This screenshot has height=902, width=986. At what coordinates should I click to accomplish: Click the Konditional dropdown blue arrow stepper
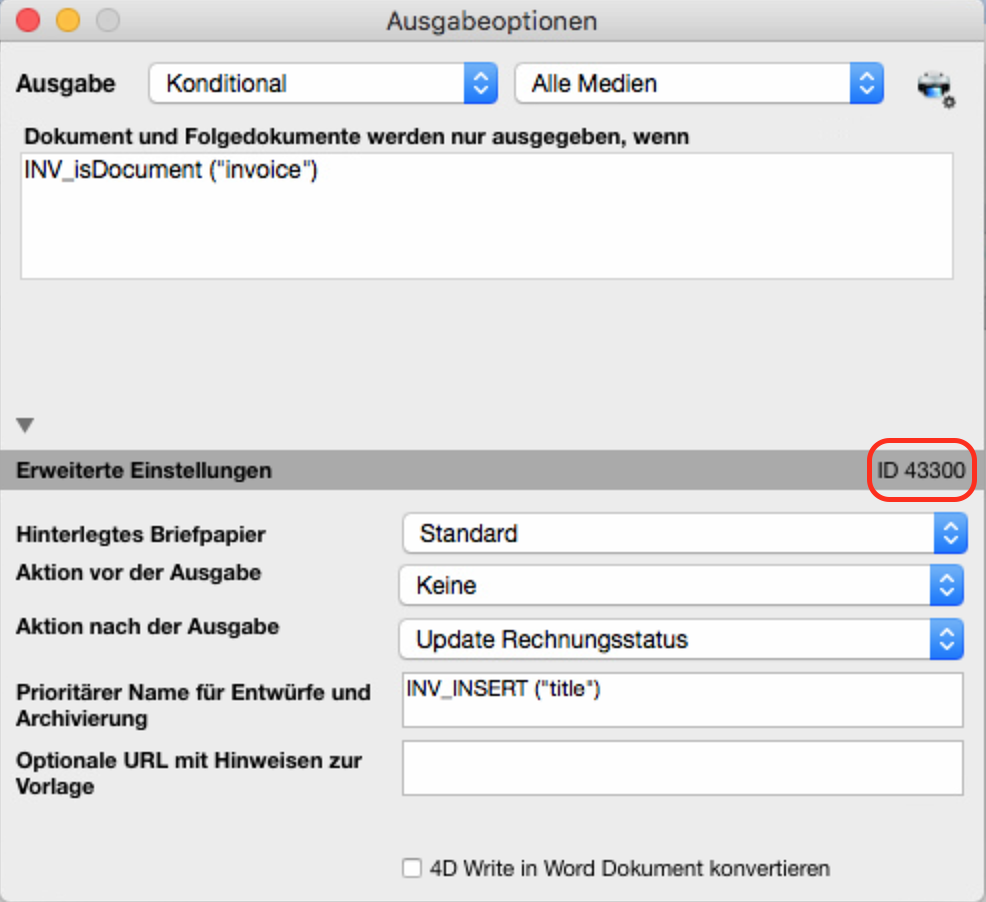481,83
